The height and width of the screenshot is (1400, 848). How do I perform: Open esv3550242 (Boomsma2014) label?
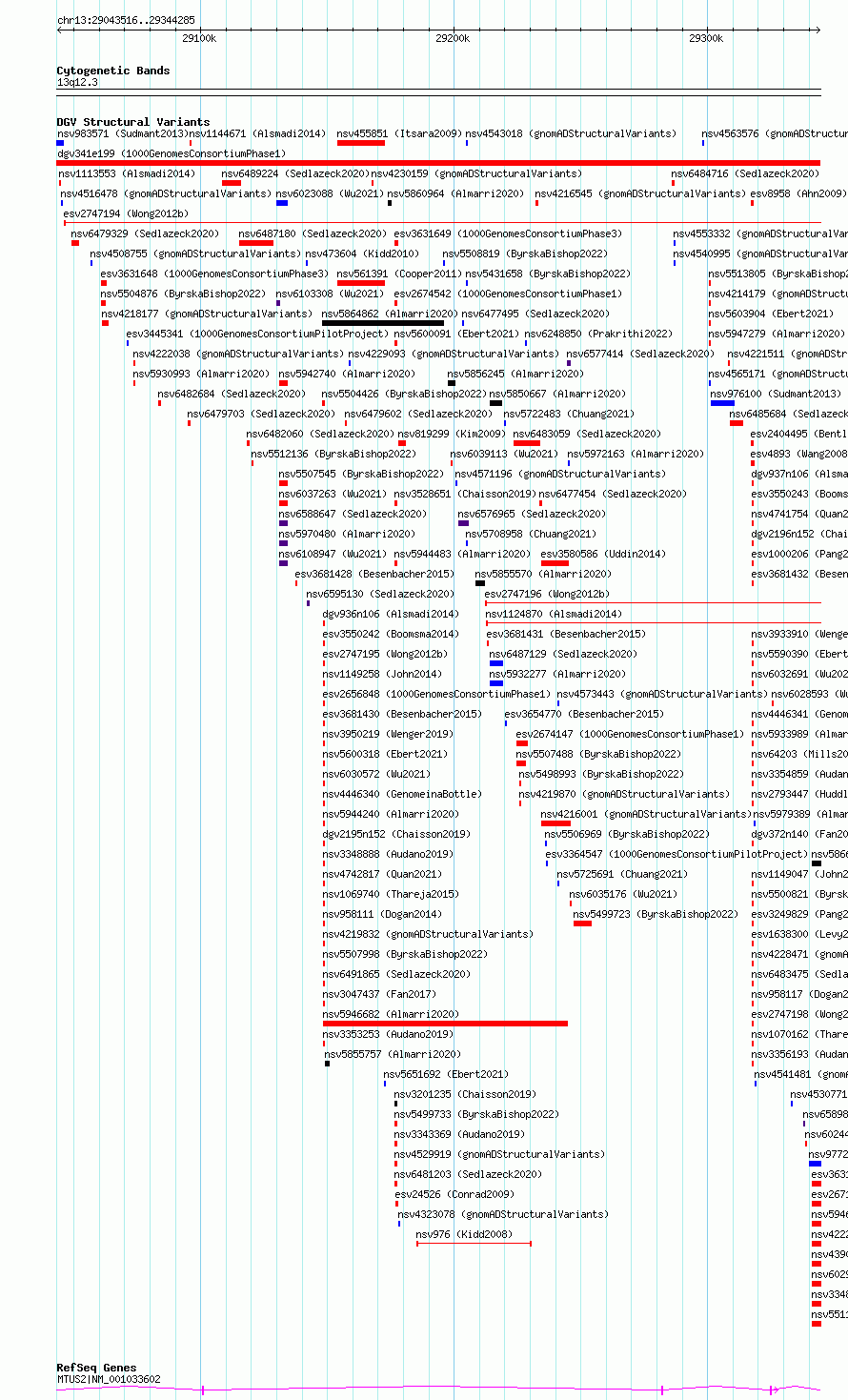[391, 634]
